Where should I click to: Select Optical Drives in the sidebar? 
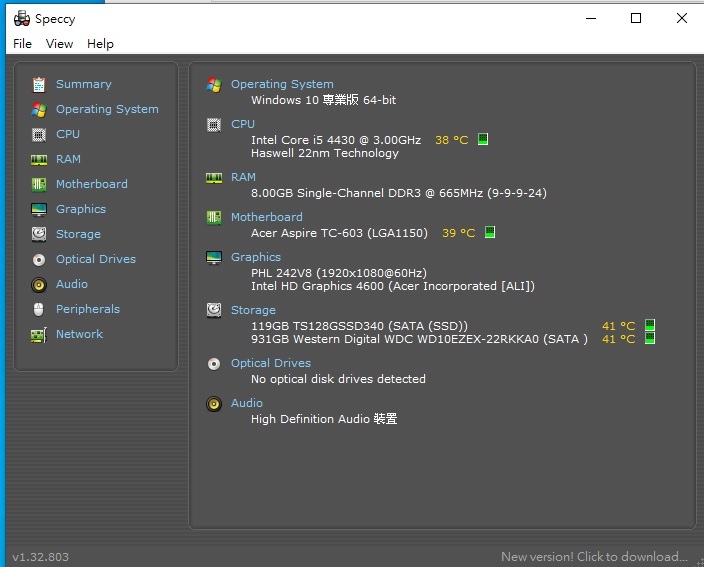coord(96,259)
